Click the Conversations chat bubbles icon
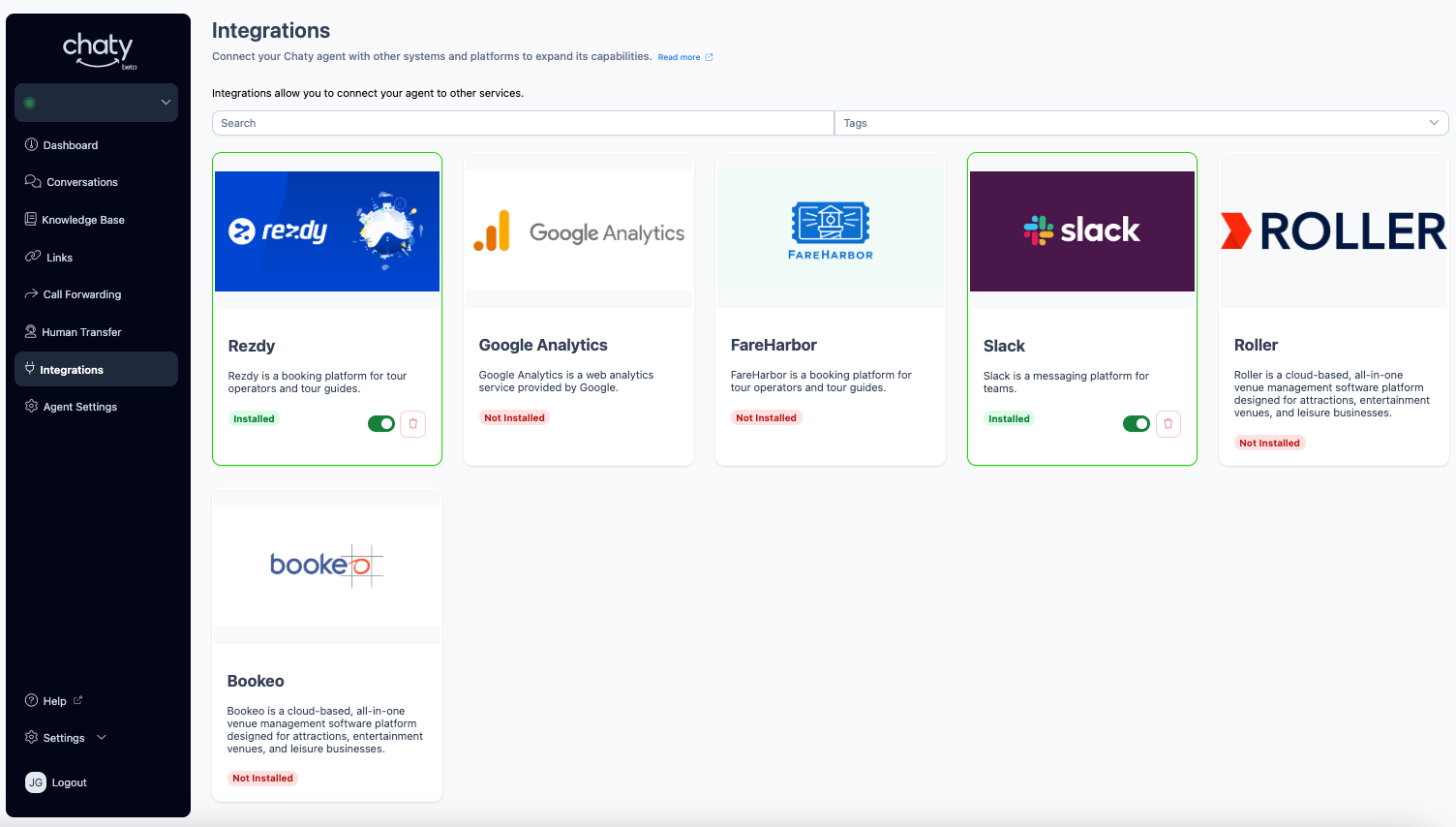 pyautogui.click(x=33, y=181)
